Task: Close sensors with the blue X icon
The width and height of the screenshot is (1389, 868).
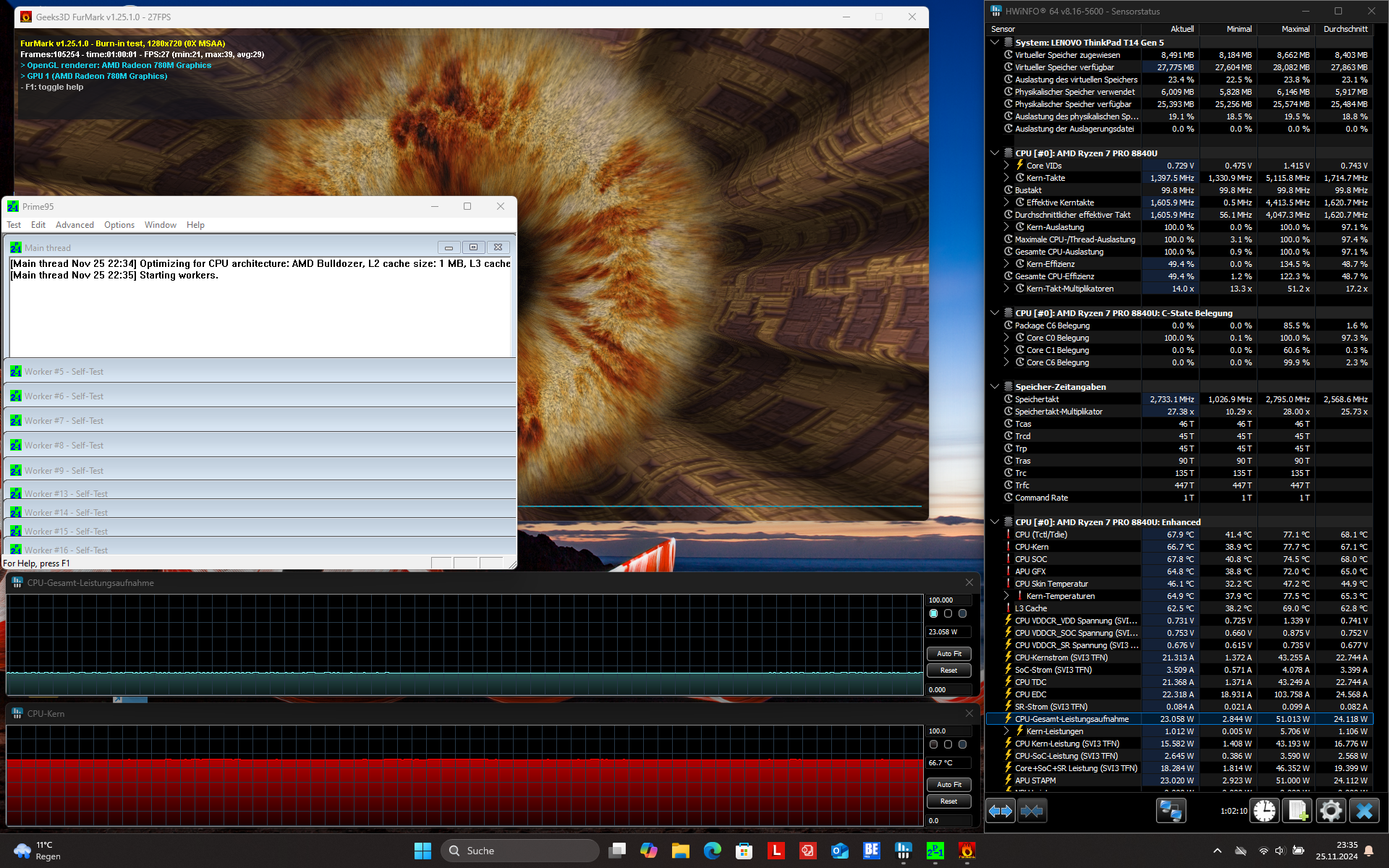Action: [1364, 811]
